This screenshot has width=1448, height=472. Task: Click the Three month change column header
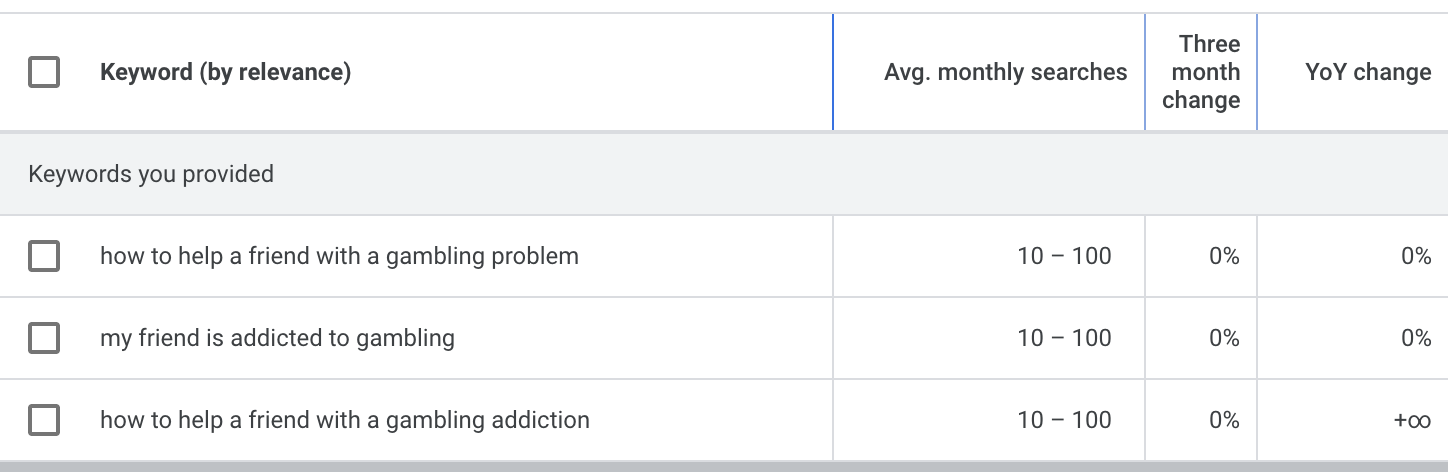1201,72
